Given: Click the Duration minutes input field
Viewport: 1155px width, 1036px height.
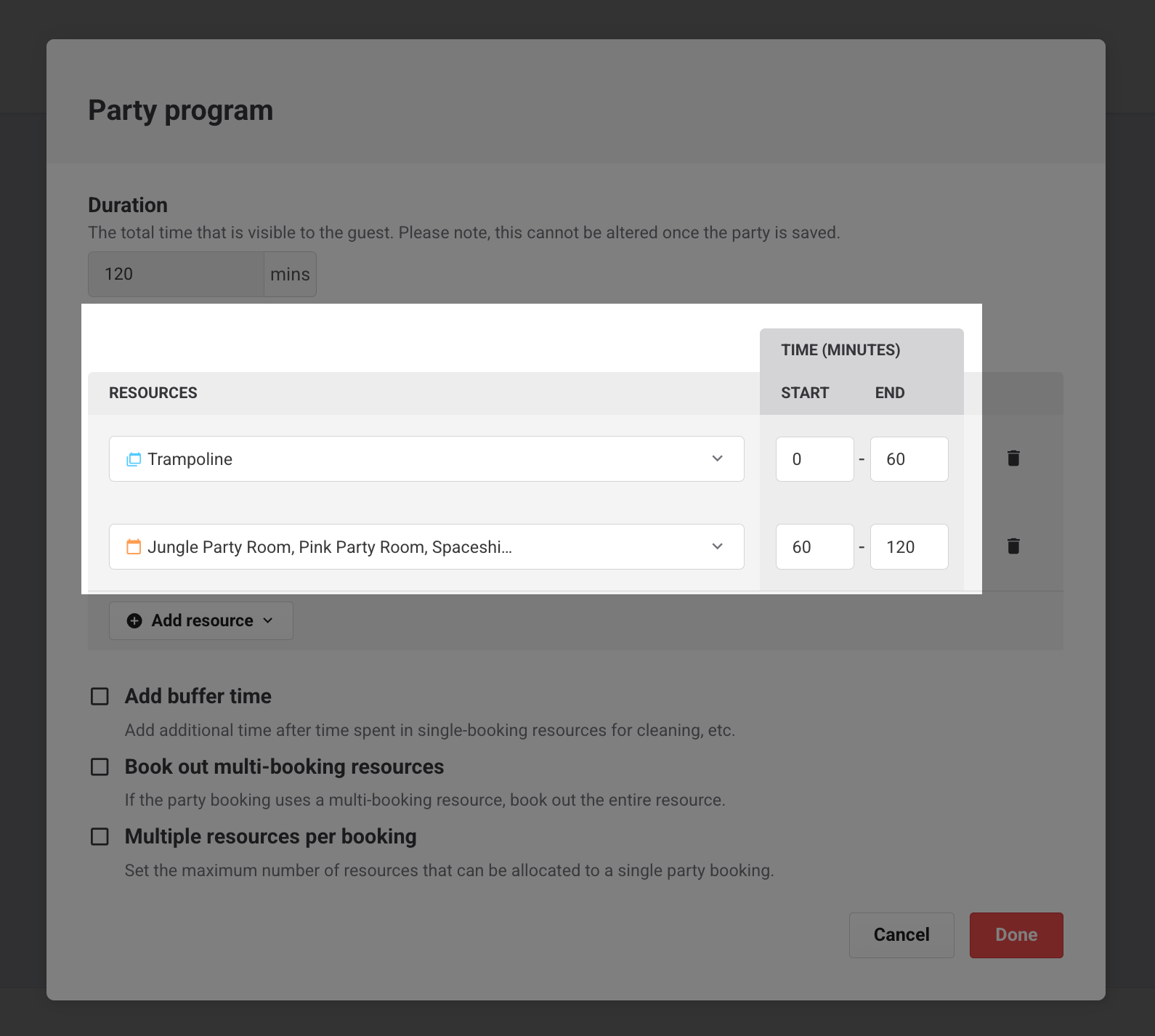Looking at the screenshot, I should 176,275.
